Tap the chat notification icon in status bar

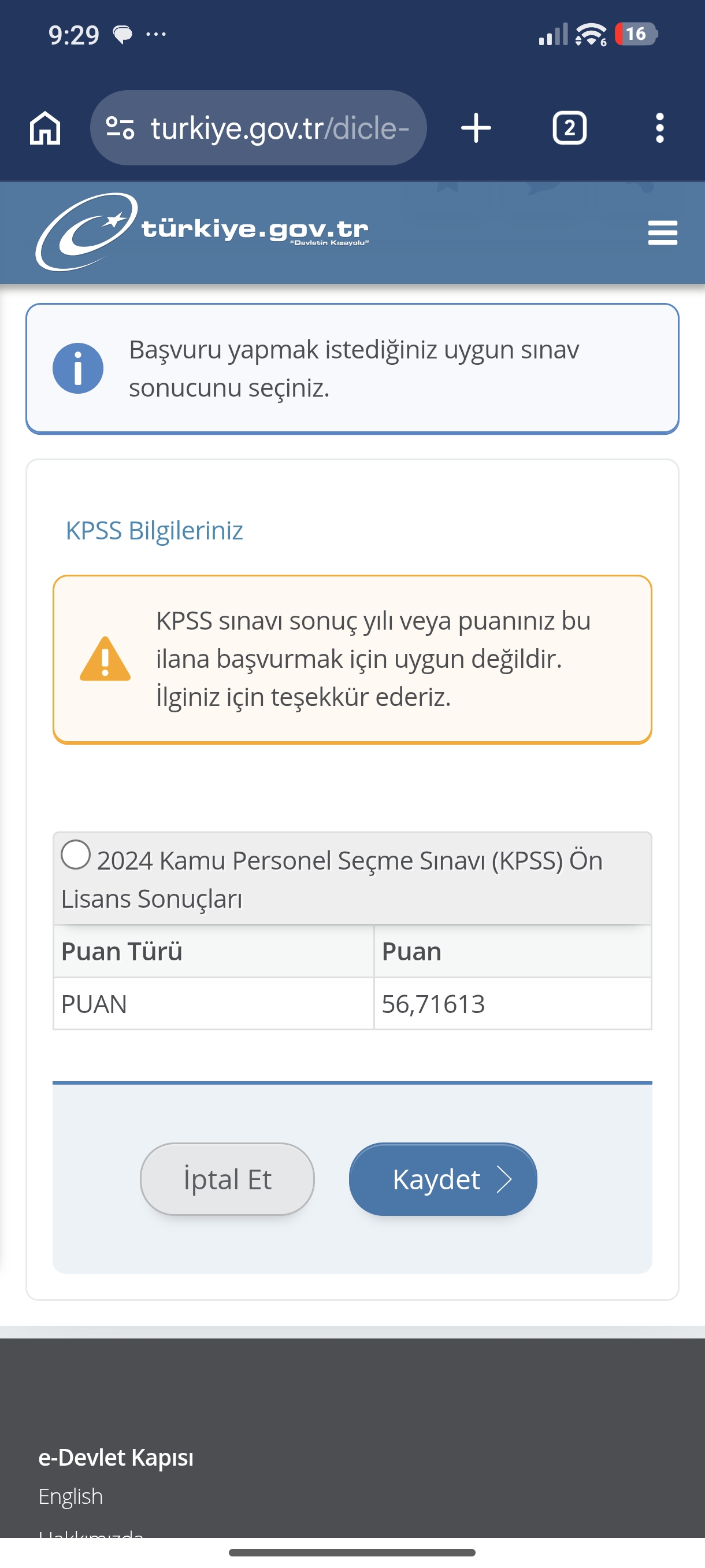point(123,35)
